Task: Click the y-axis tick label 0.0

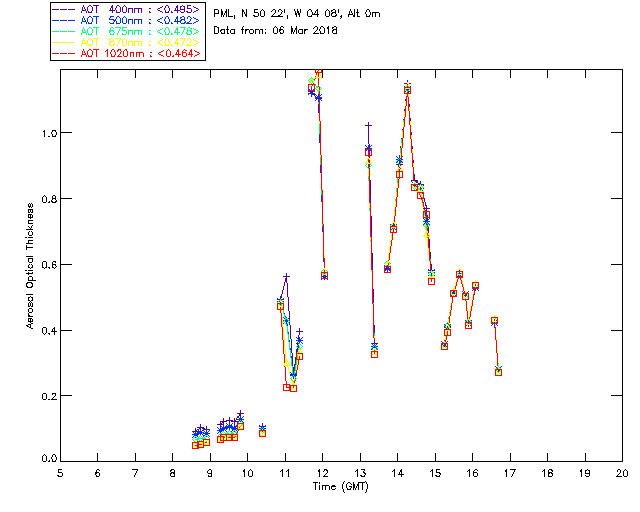Action: click(49, 459)
